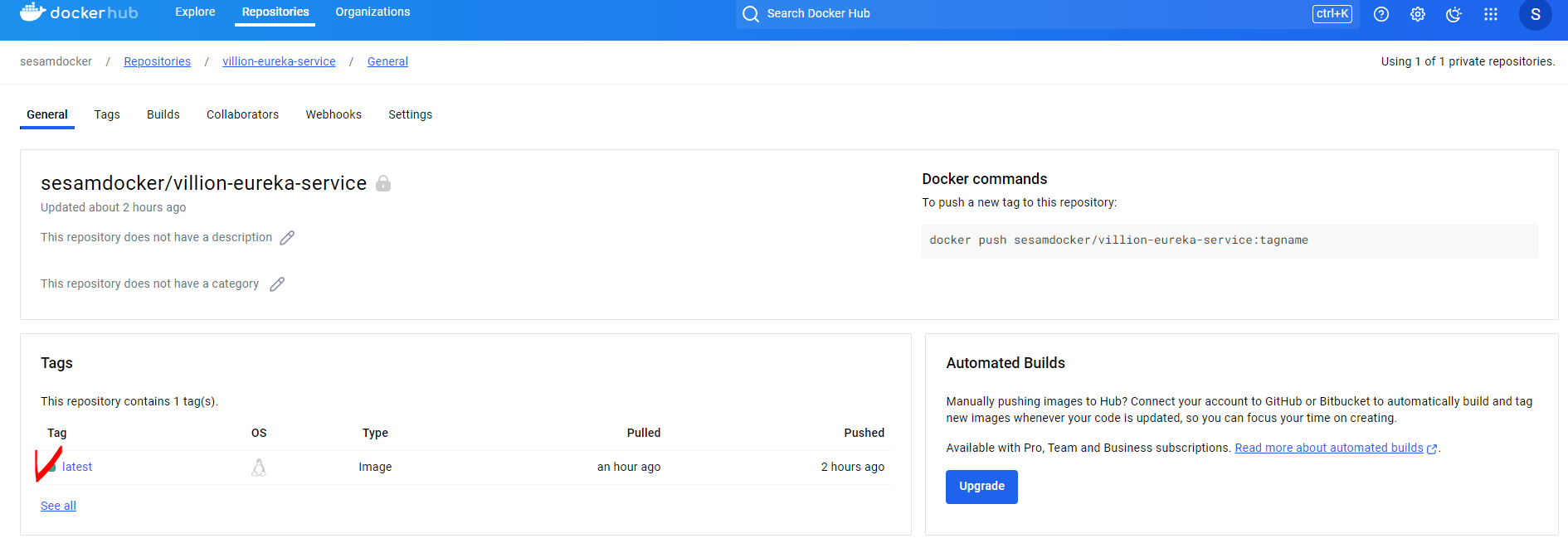This screenshot has width=1568, height=543.
Task: Click 'This repository contains 1 tag(s).' text
Action: [x=129, y=401]
